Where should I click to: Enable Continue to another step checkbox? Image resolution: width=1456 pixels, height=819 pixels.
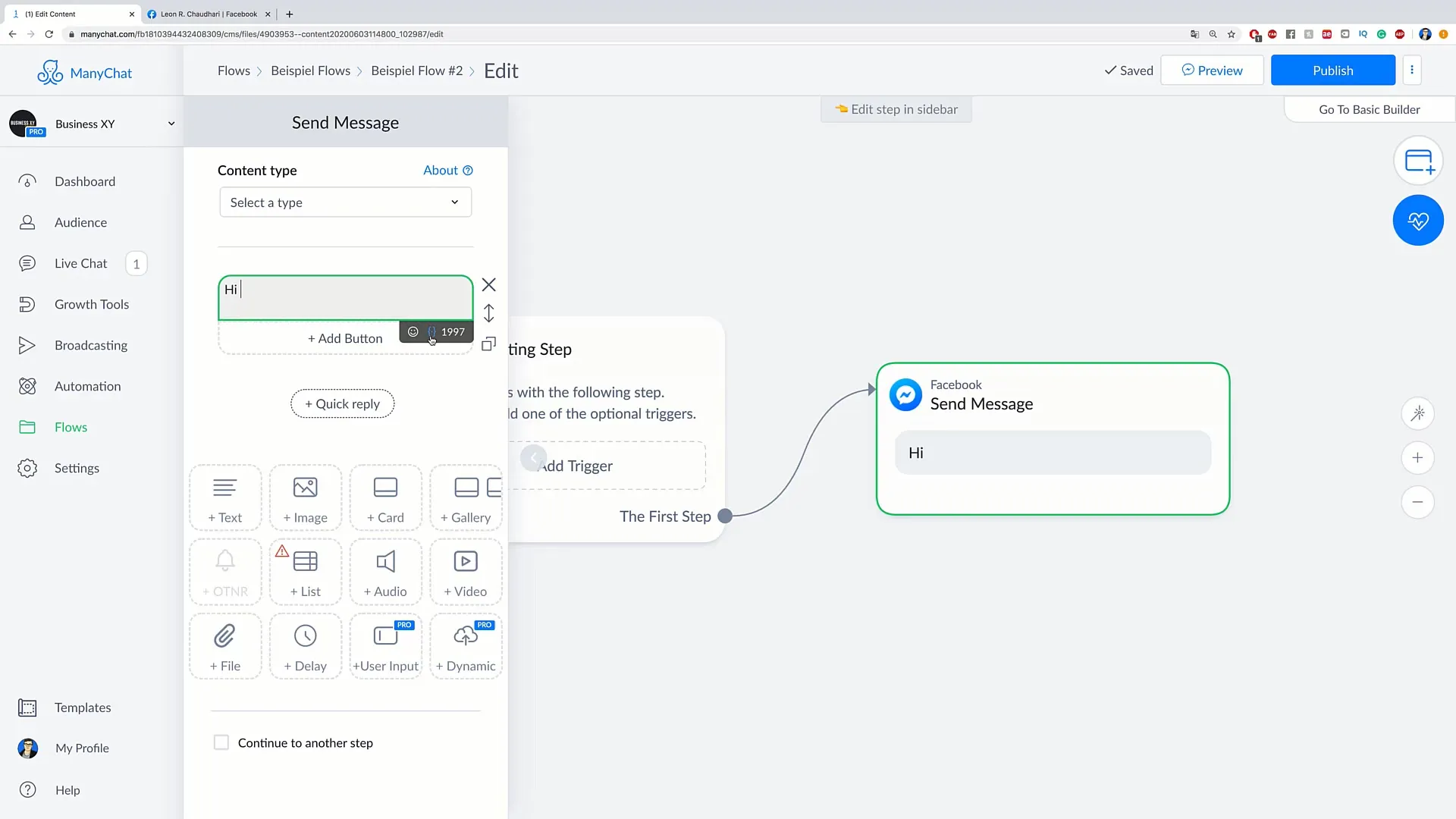221,742
